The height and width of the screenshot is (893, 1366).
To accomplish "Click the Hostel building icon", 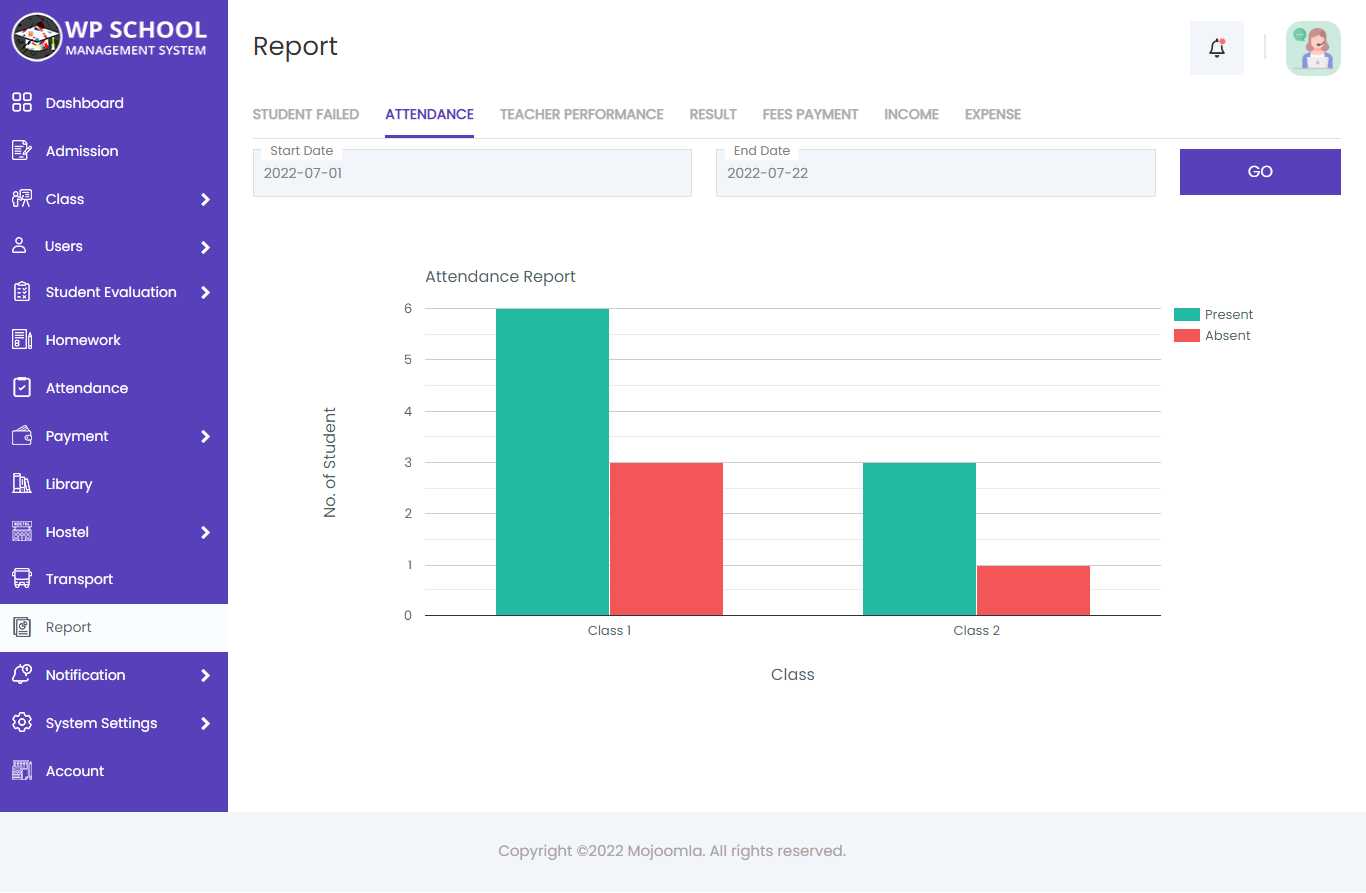I will tap(22, 532).
